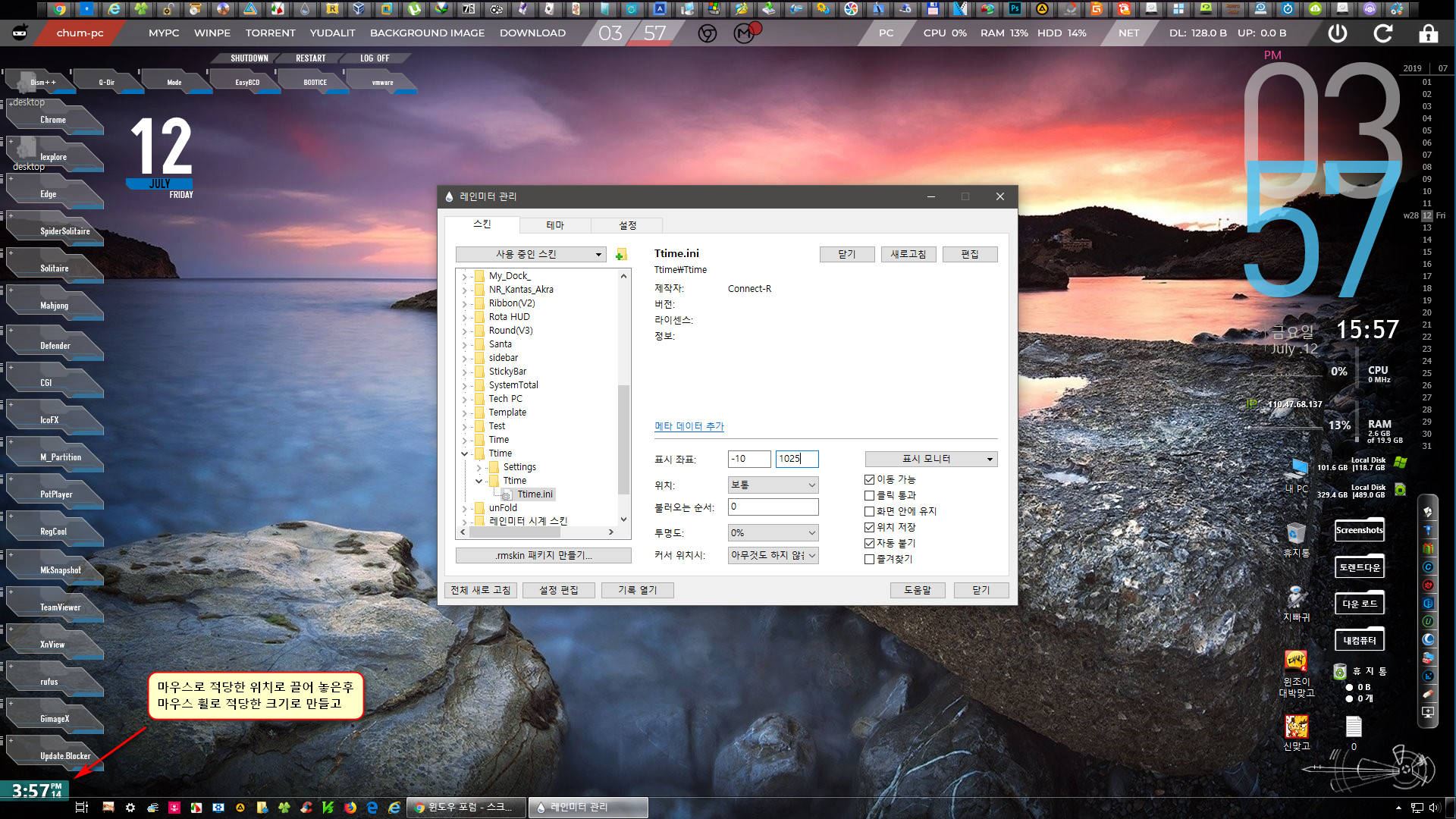Screen dimensions: 1456x819
Task: Toggle the 위치 저장 checkbox
Action: pos(869,527)
